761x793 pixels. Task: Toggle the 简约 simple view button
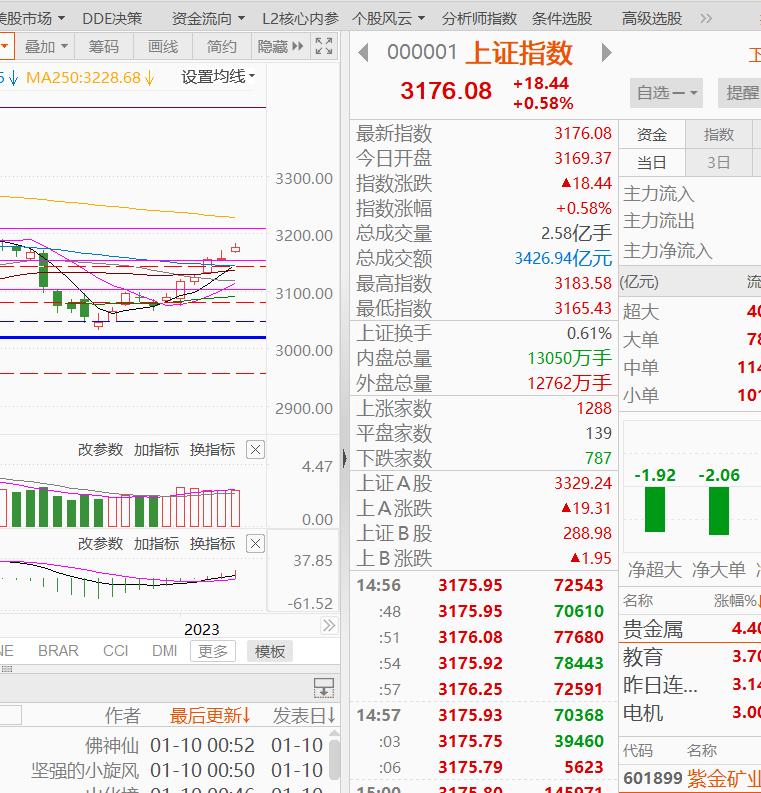(221, 47)
